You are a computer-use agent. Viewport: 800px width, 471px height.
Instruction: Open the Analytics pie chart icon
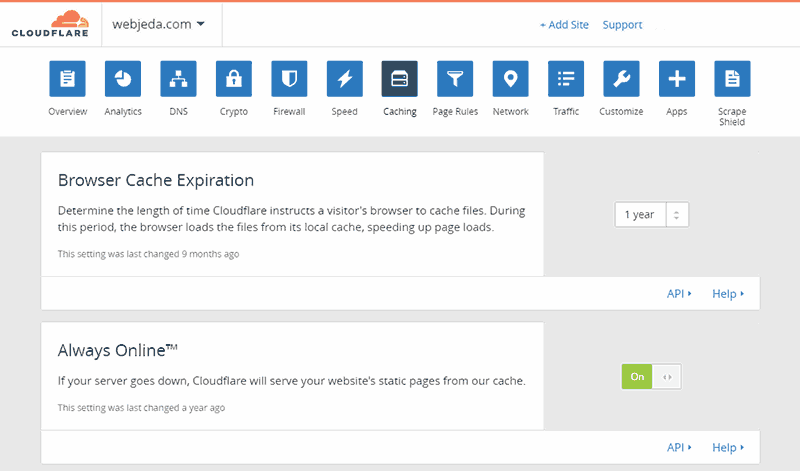123,79
